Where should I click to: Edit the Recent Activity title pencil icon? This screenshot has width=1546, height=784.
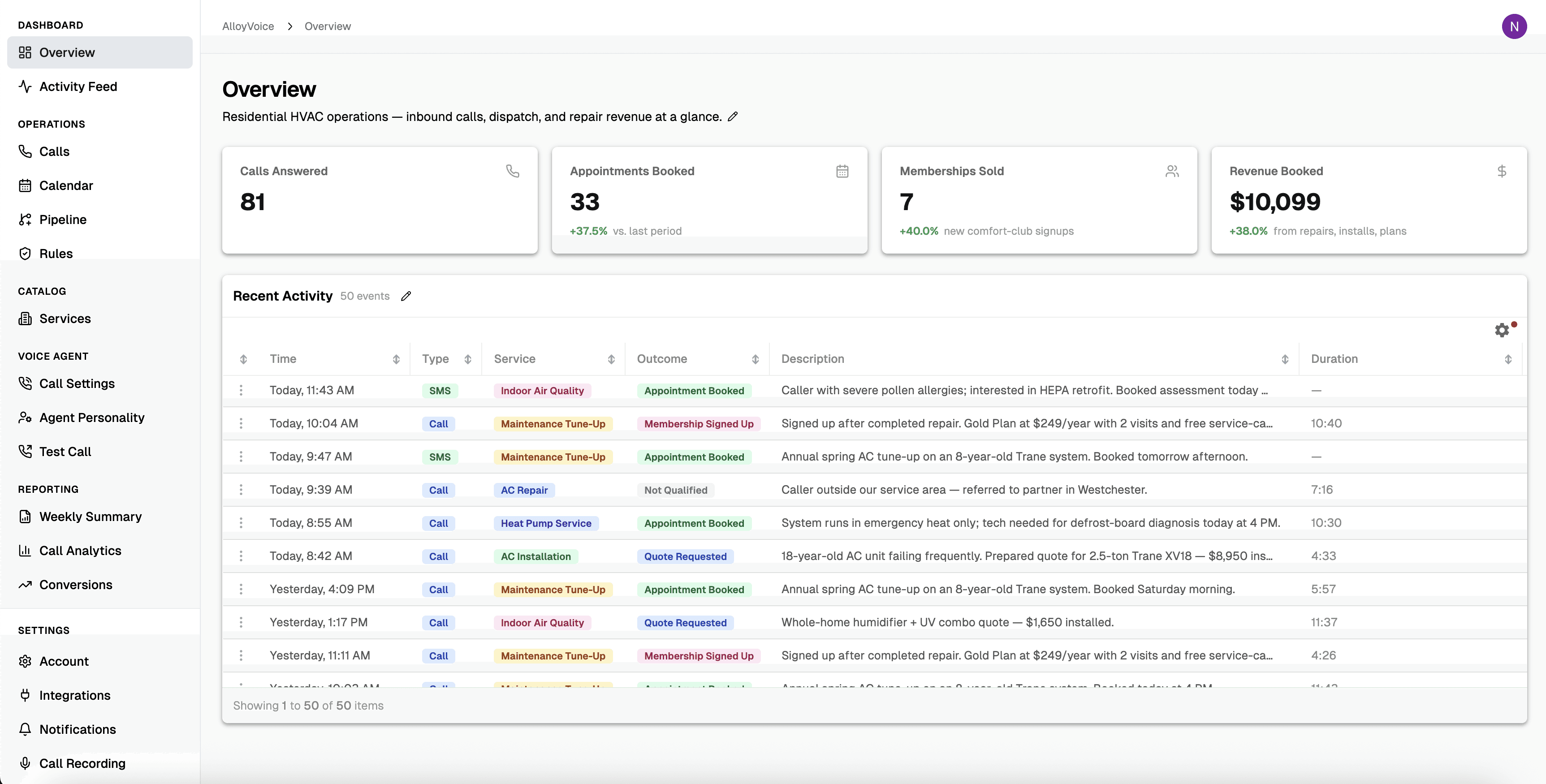click(406, 296)
